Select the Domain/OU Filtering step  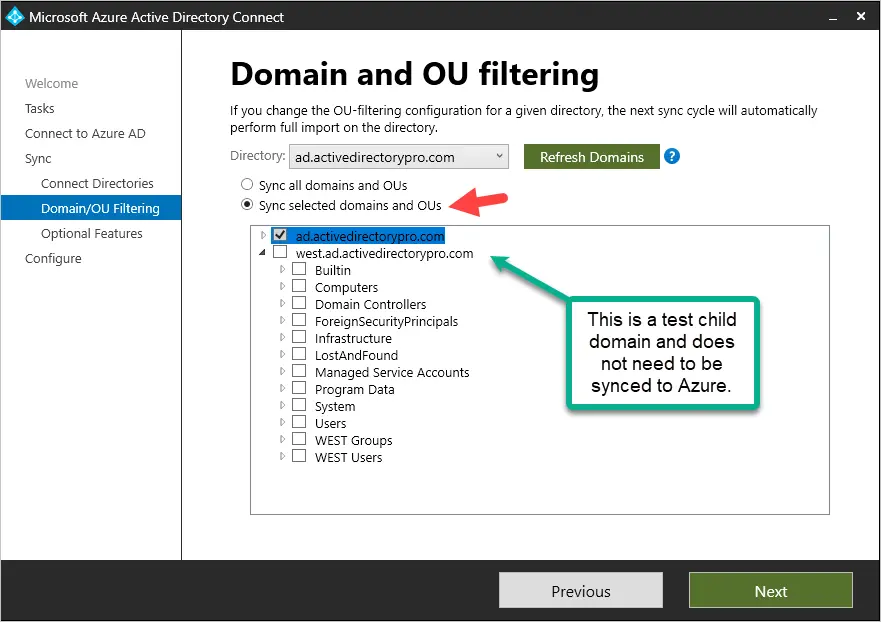click(x=91, y=208)
